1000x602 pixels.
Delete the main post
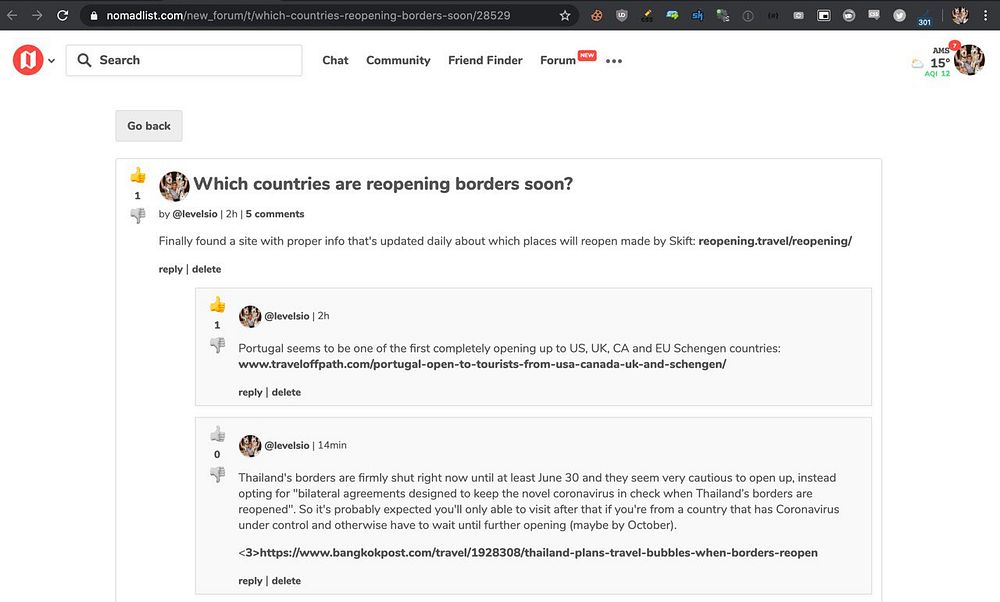tap(207, 269)
